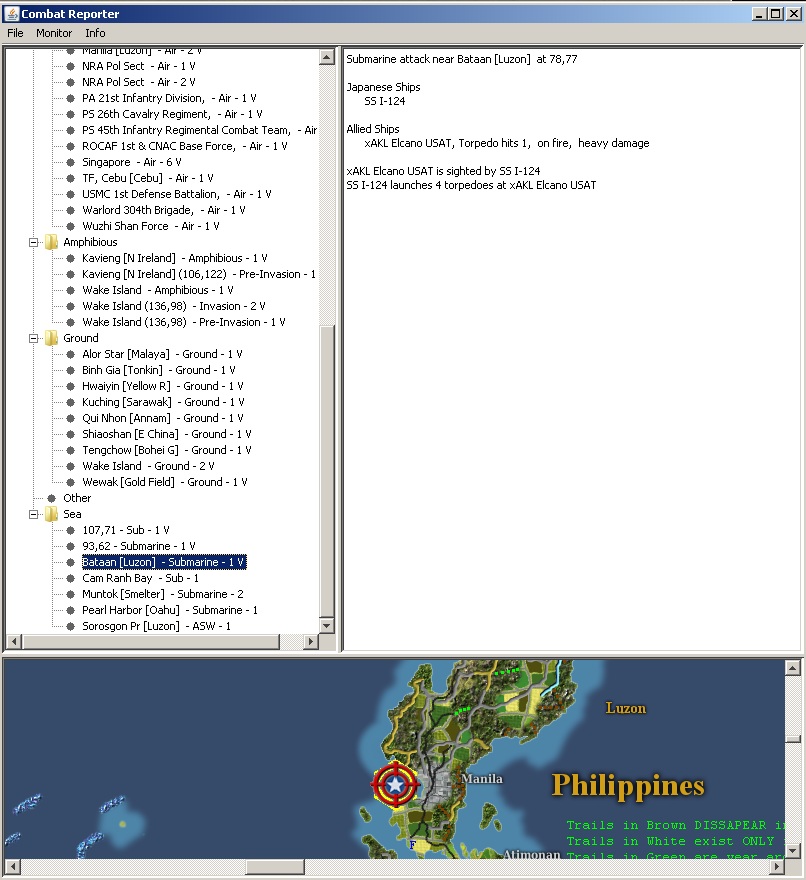Click map panel horizontal scrollbar thumb

[x=275, y=867]
